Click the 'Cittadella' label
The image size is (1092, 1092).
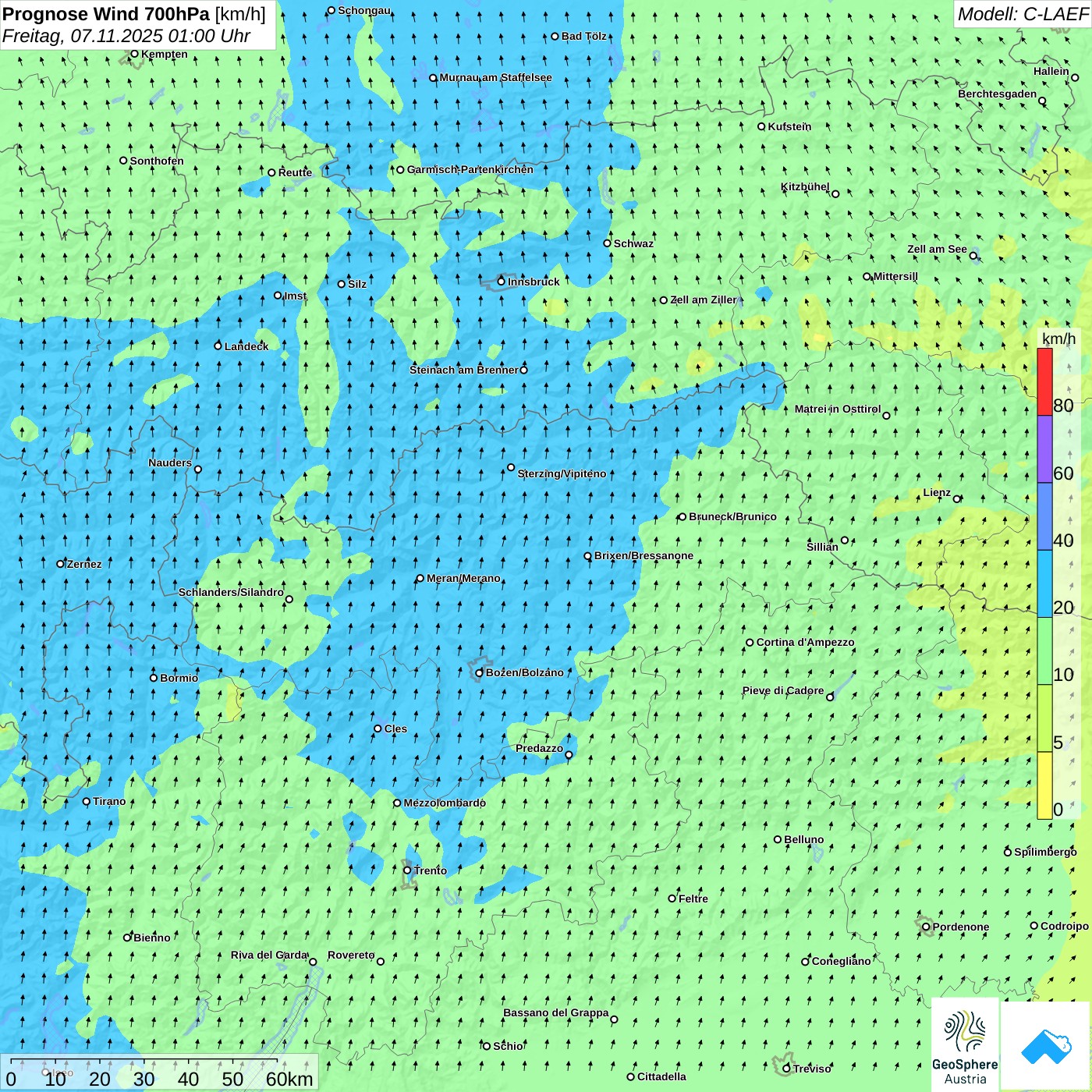click(661, 1076)
